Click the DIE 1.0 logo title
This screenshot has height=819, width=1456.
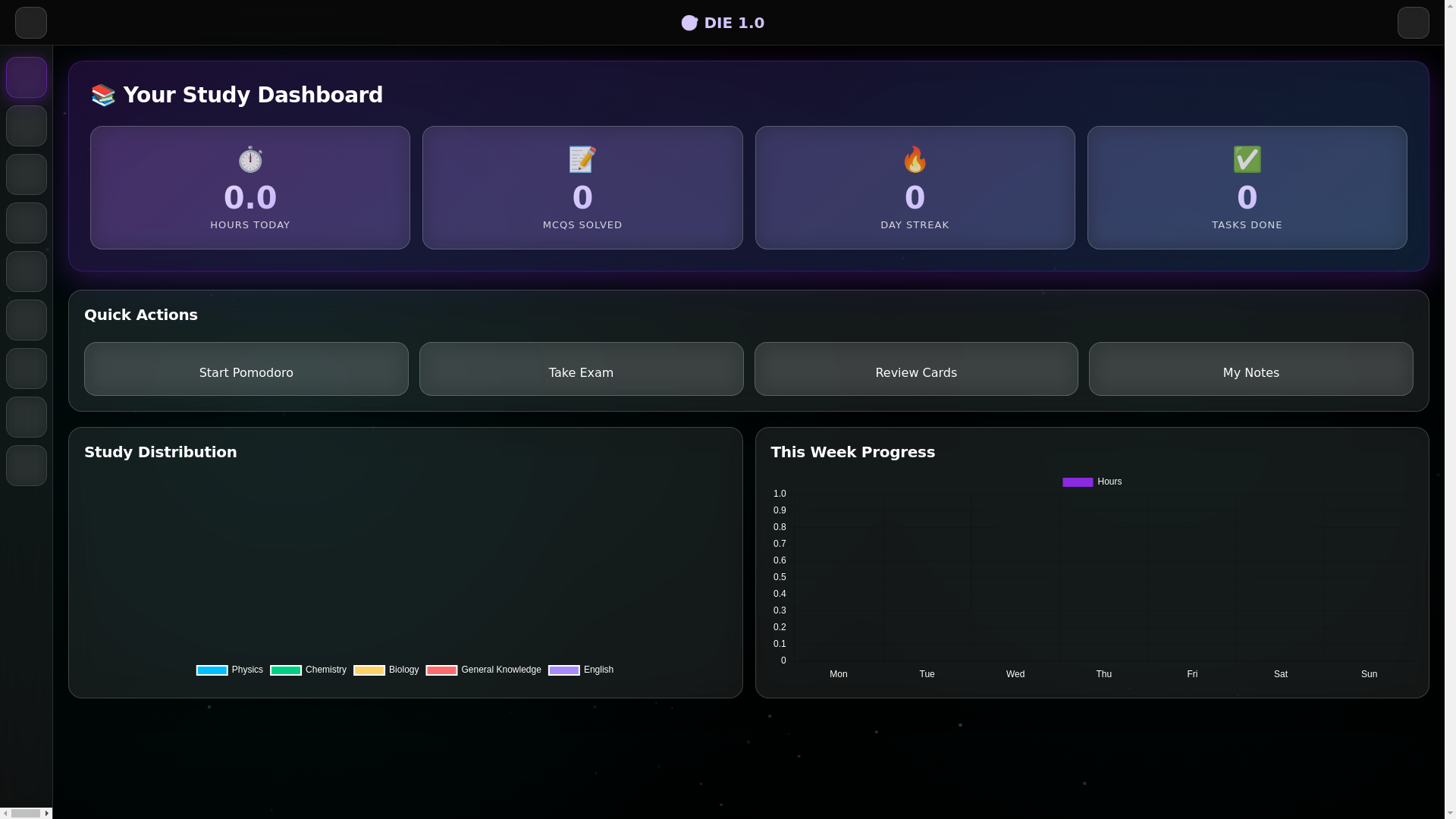point(723,23)
